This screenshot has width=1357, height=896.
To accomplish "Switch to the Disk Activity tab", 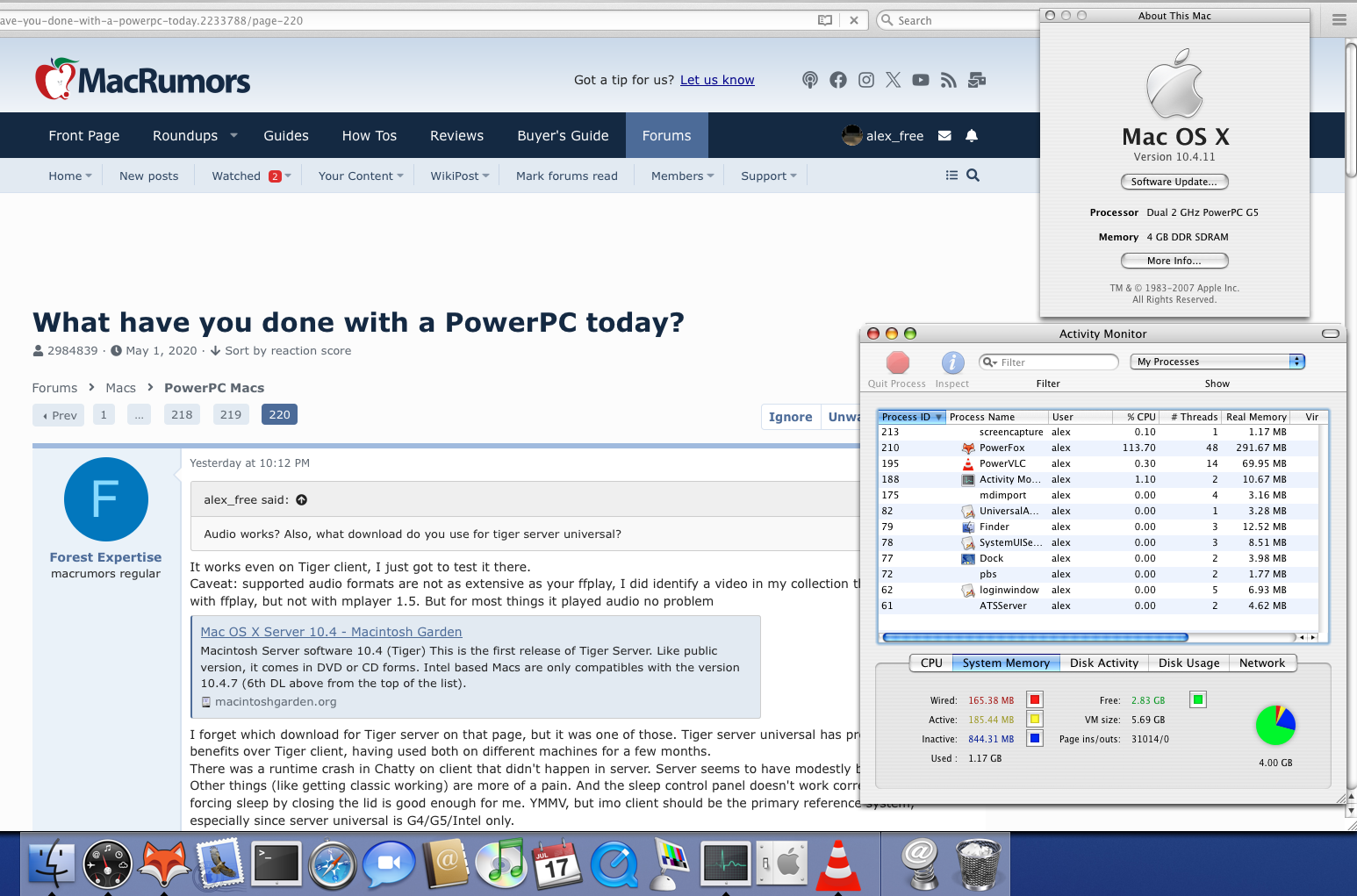I will tap(1104, 663).
